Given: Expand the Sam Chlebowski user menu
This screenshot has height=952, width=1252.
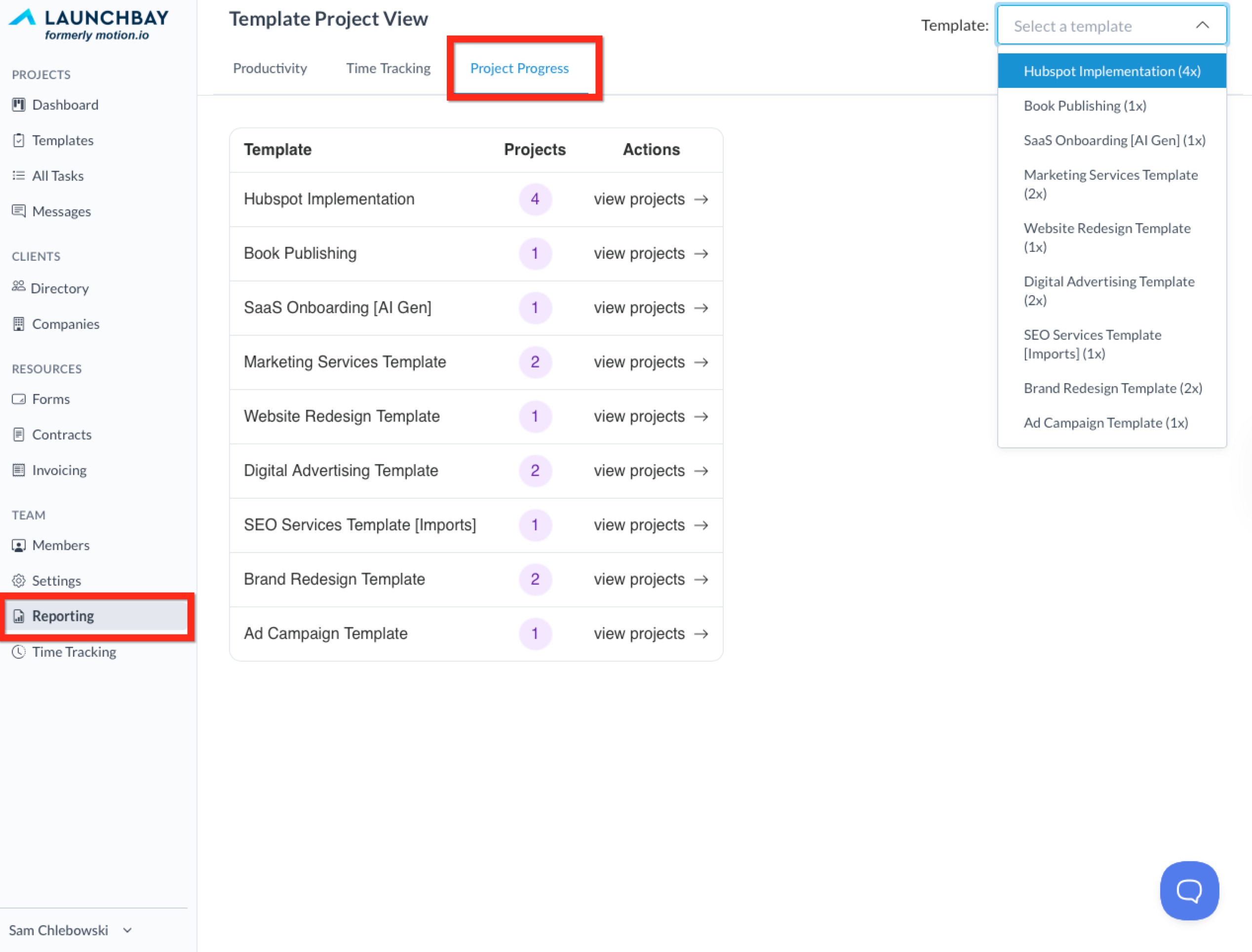Looking at the screenshot, I should (127, 930).
